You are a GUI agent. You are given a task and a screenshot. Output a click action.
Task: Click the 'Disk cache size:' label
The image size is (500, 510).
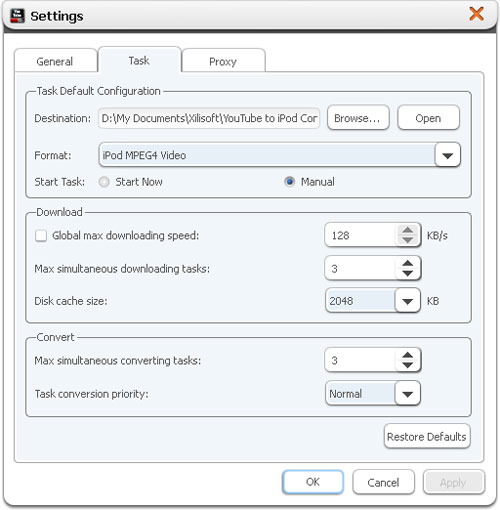point(71,301)
